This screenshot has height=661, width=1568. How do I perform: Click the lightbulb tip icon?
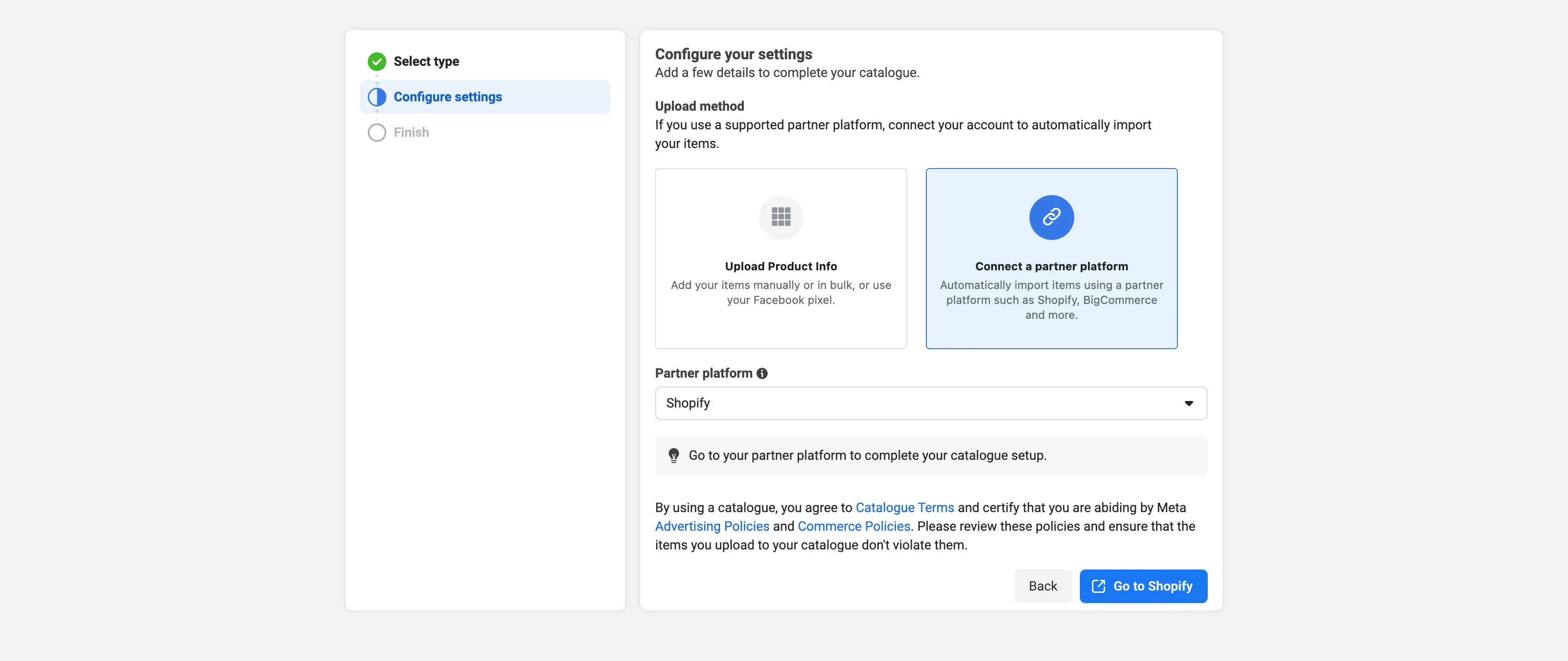coord(673,455)
